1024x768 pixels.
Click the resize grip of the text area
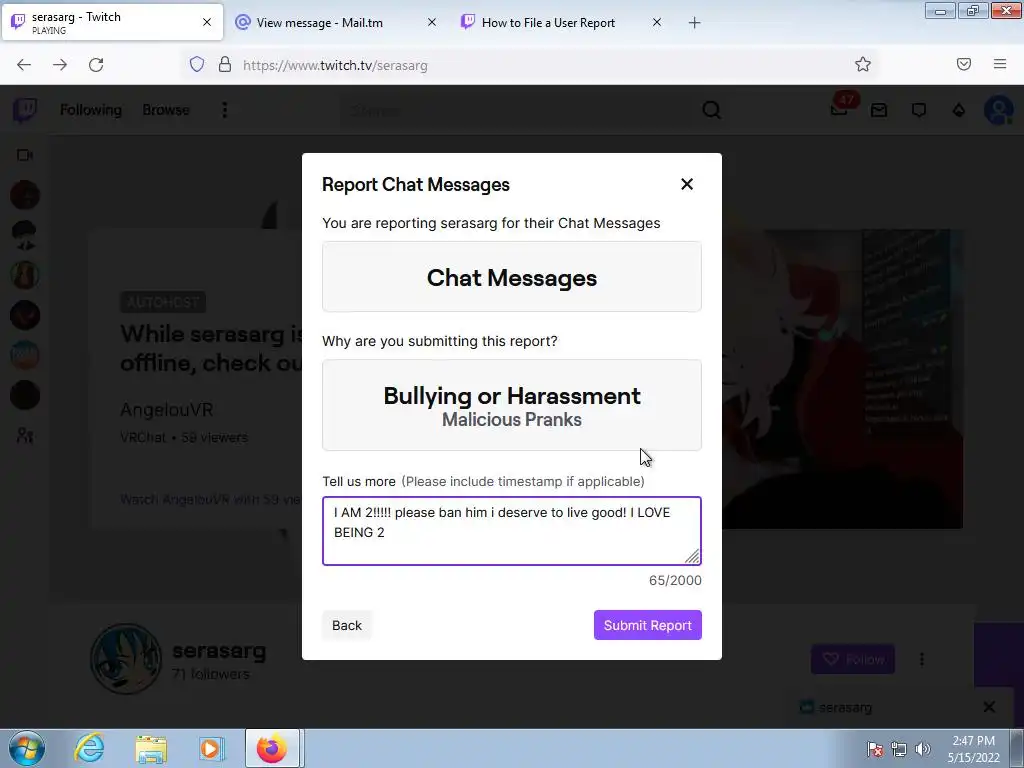(x=692, y=556)
